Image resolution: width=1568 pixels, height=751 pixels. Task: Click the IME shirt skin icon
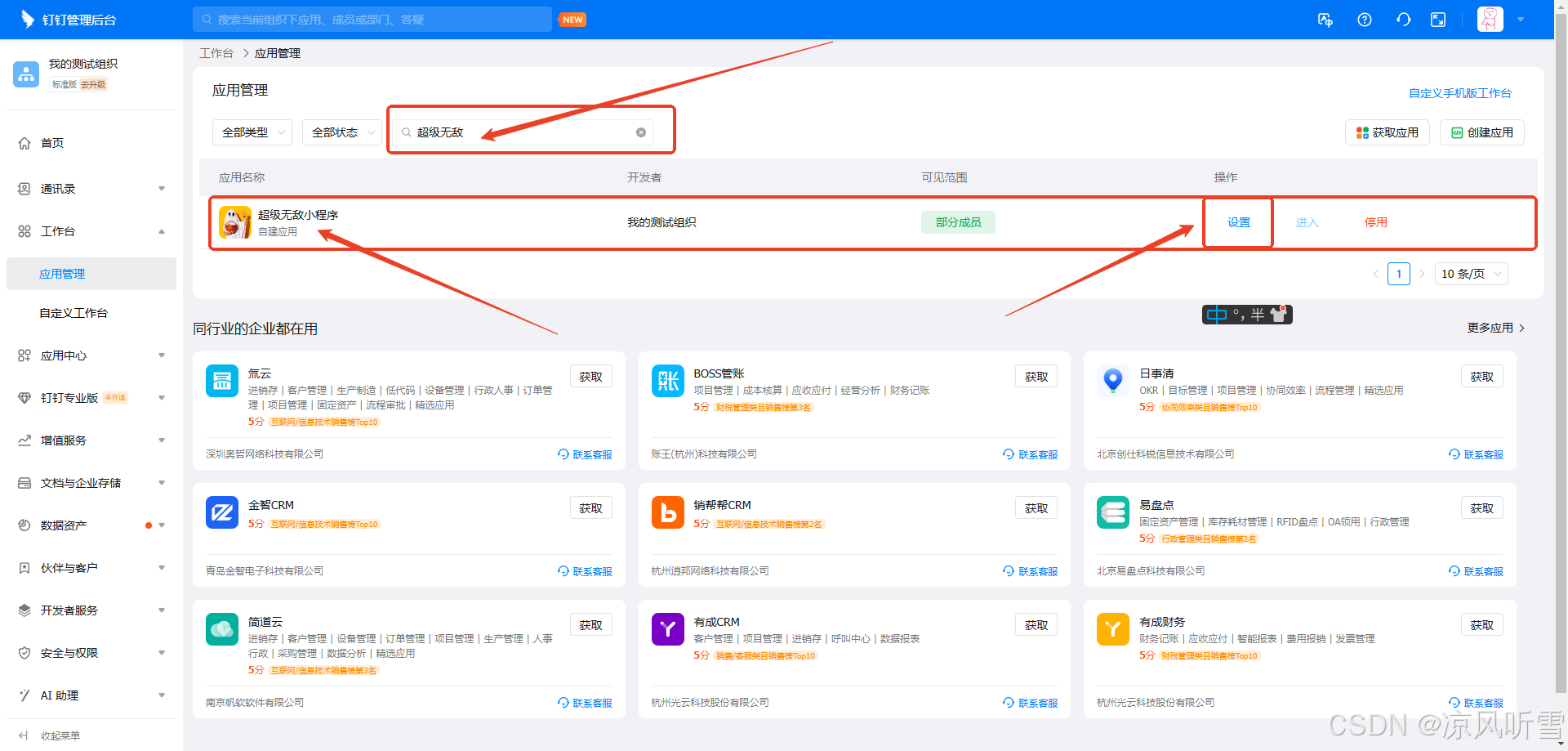pyautogui.click(x=1279, y=315)
